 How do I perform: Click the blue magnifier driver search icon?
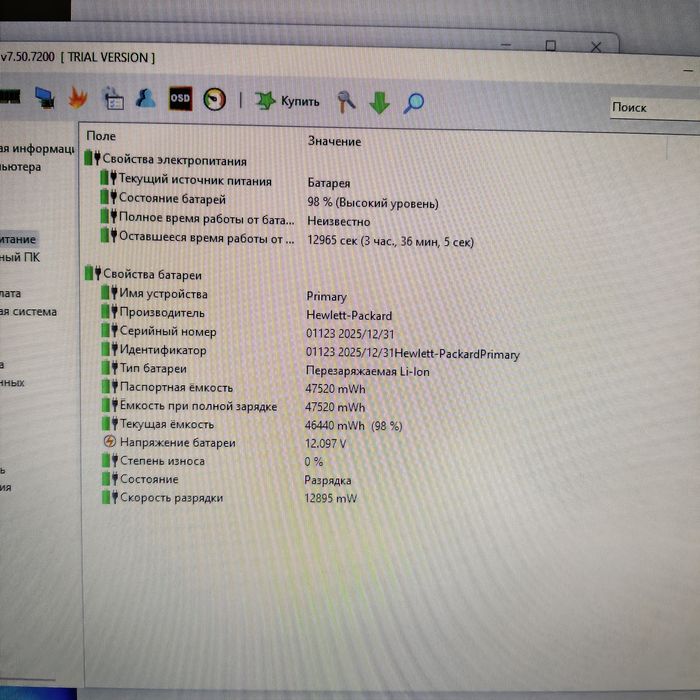tap(413, 103)
